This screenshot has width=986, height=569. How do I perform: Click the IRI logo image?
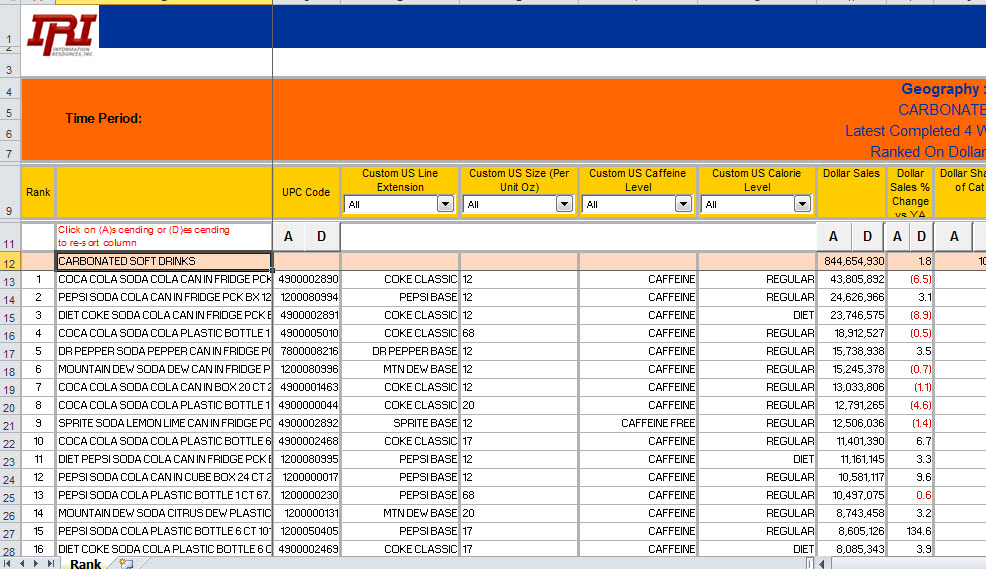click(x=61, y=35)
